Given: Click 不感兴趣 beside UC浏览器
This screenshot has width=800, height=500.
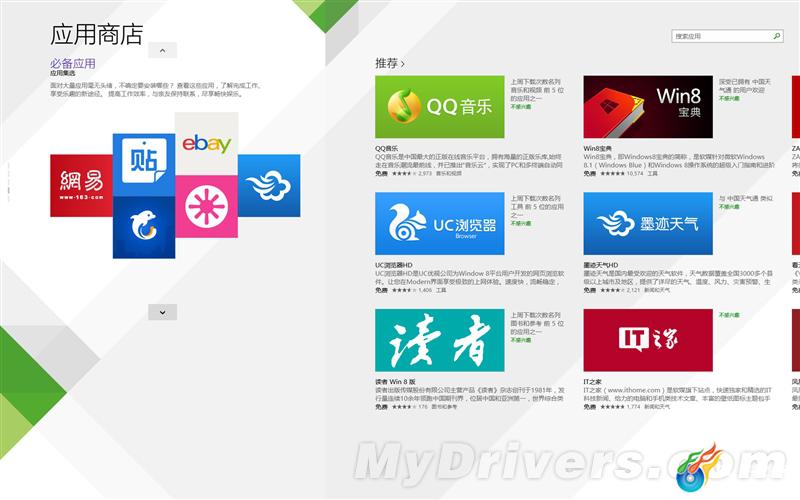Looking at the screenshot, I should [x=521, y=223].
